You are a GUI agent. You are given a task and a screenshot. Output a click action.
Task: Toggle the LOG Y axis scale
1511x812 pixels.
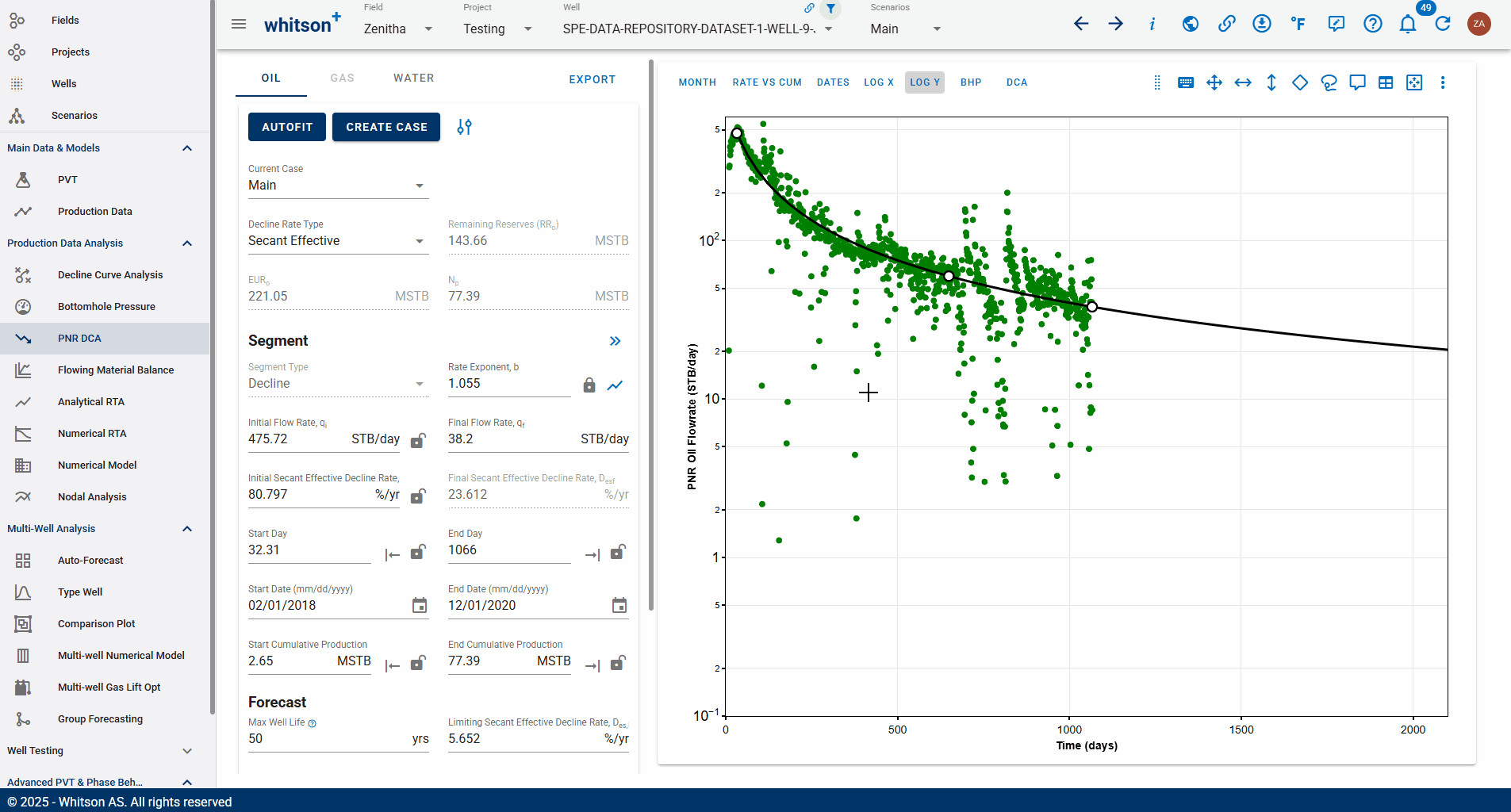(924, 82)
